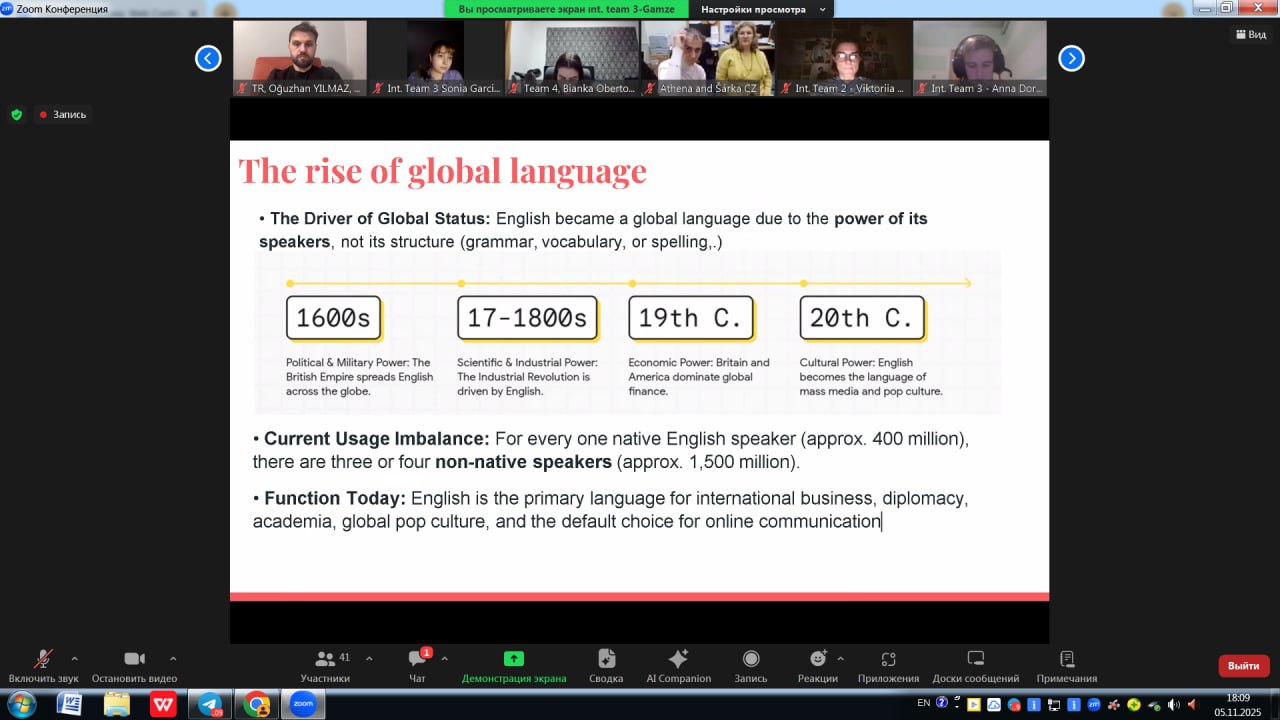This screenshot has width=1280, height=720.
Task: Open Notes (Примечания)
Action: [x=1066, y=659]
